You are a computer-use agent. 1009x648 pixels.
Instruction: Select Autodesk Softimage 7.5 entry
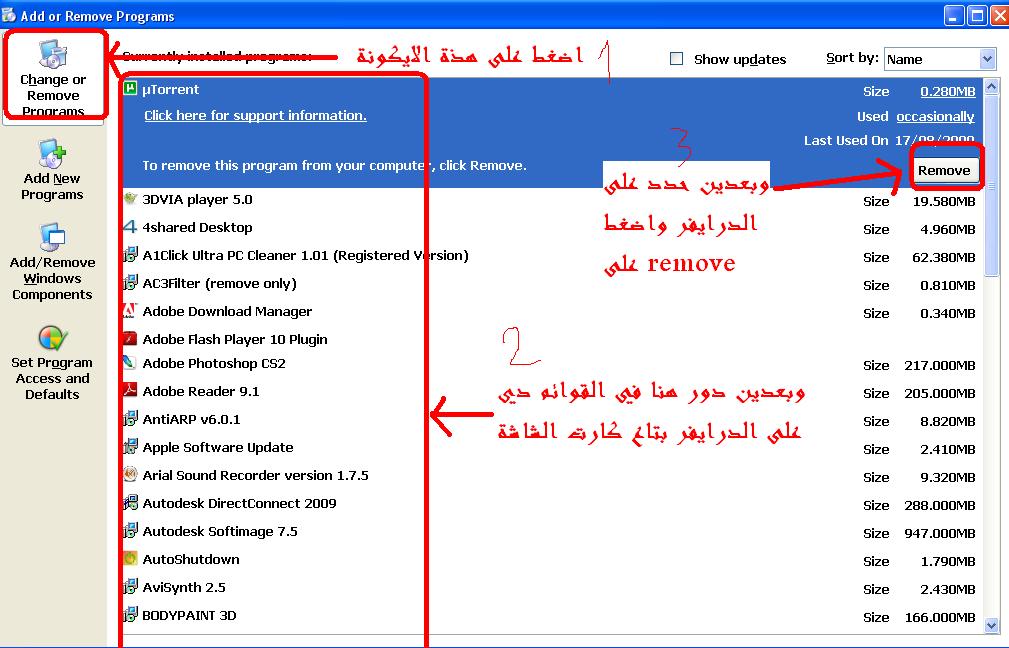point(552,532)
